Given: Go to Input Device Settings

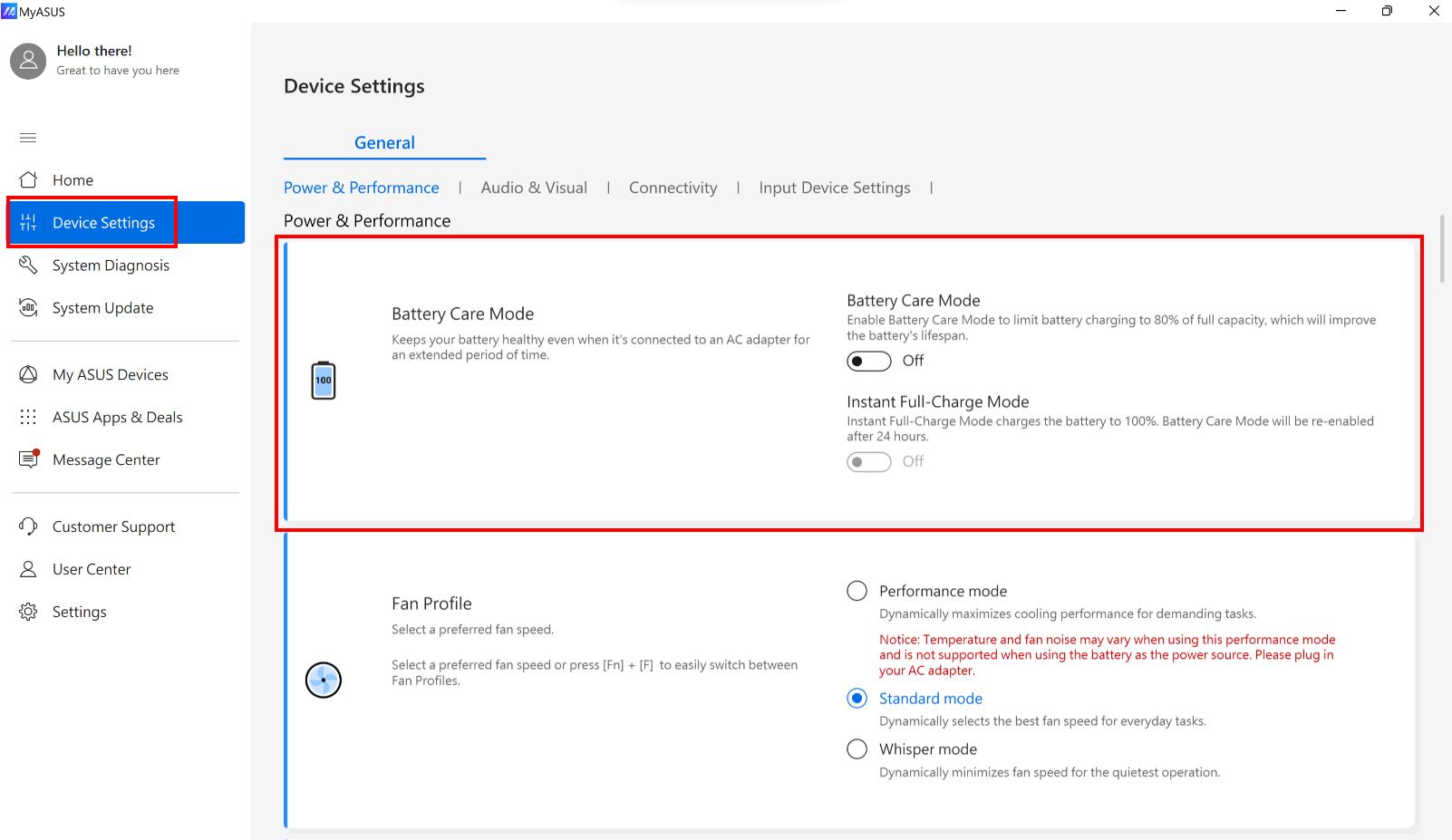Looking at the screenshot, I should (x=834, y=188).
